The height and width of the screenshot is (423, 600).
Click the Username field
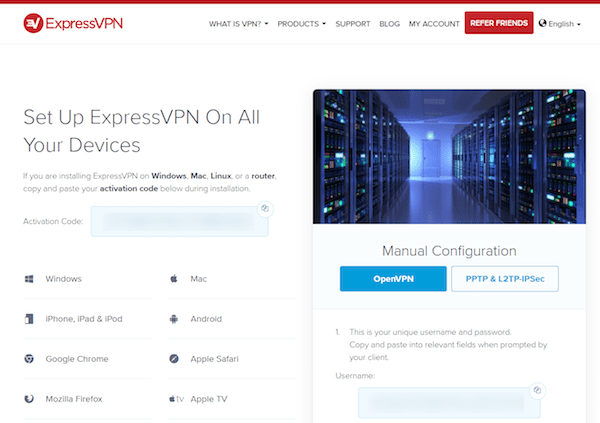(x=449, y=402)
